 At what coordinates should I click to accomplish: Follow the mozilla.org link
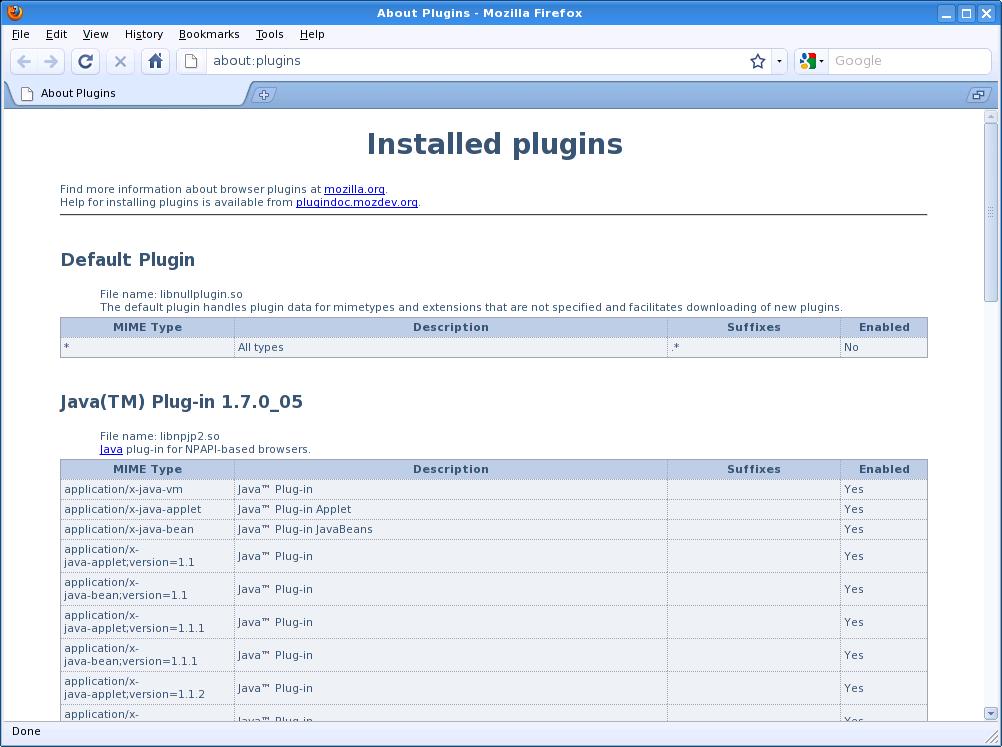click(x=354, y=189)
